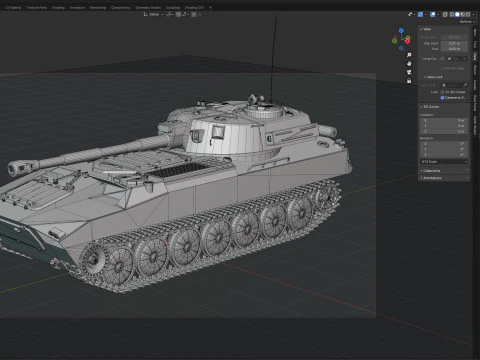Collapse the View Lock subsection
480x360 pixels.
tap(433, 77)
